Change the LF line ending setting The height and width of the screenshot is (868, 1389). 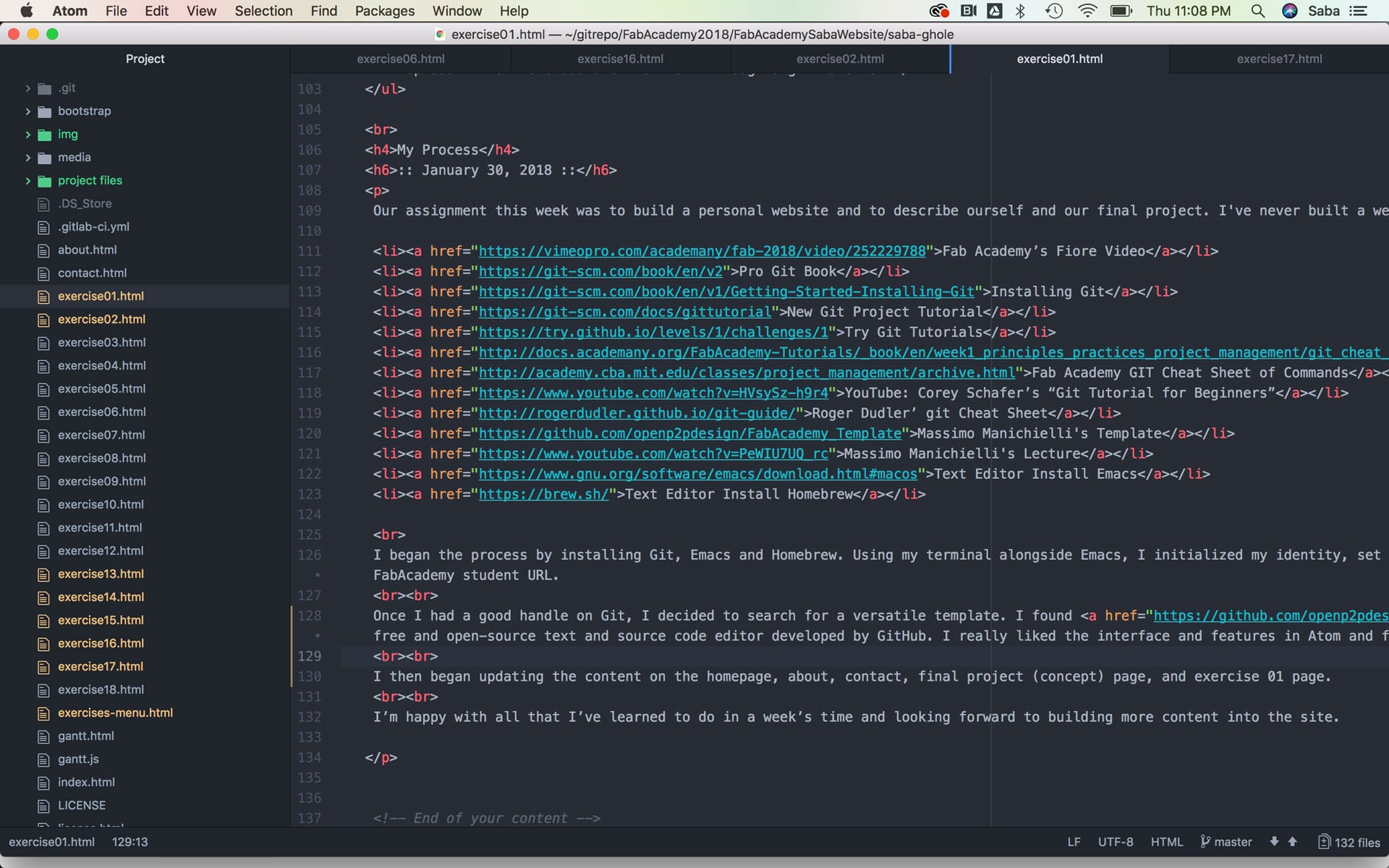[x=1074, y=842]
